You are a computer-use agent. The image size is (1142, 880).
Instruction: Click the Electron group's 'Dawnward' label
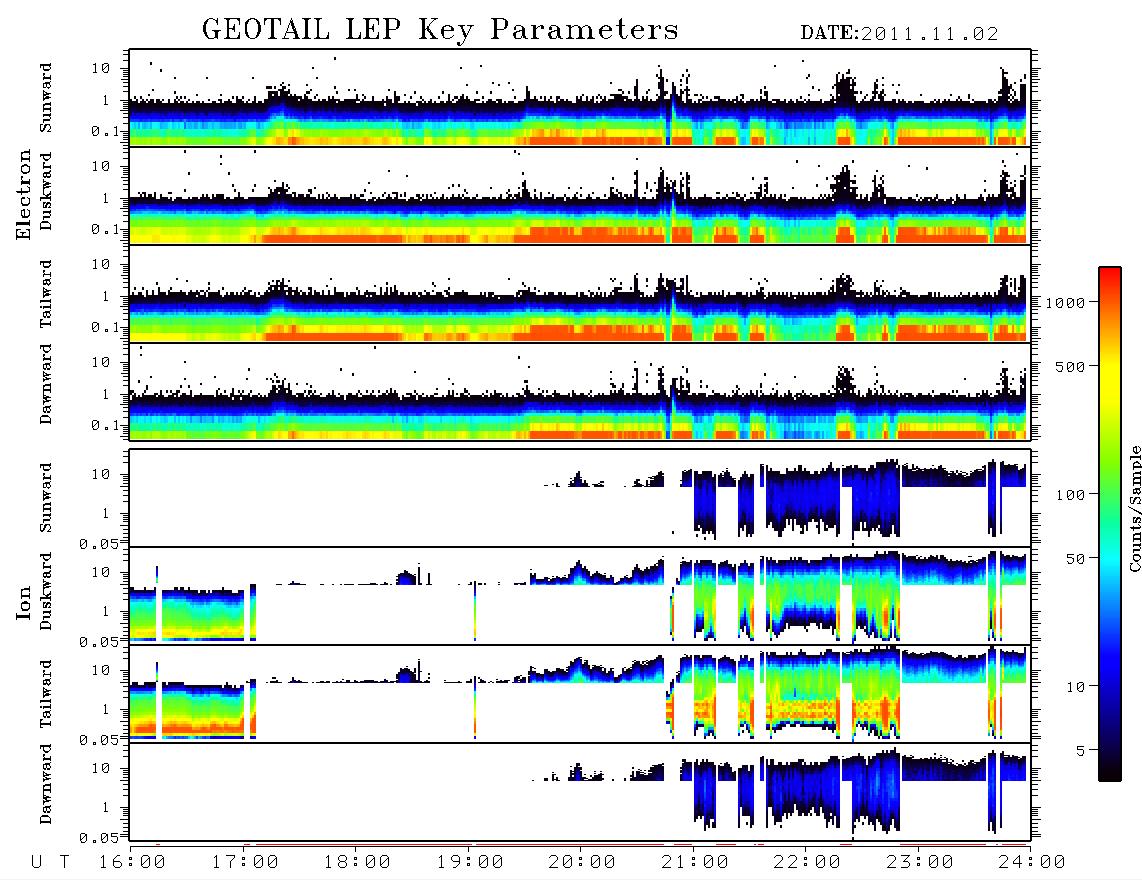tap(46, 384)
